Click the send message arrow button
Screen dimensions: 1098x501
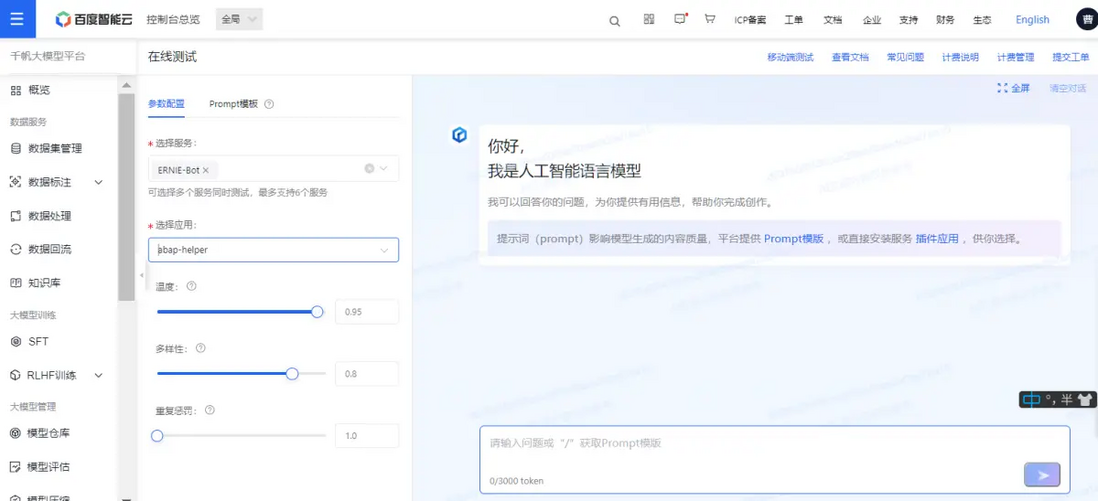pos(1042,475)
